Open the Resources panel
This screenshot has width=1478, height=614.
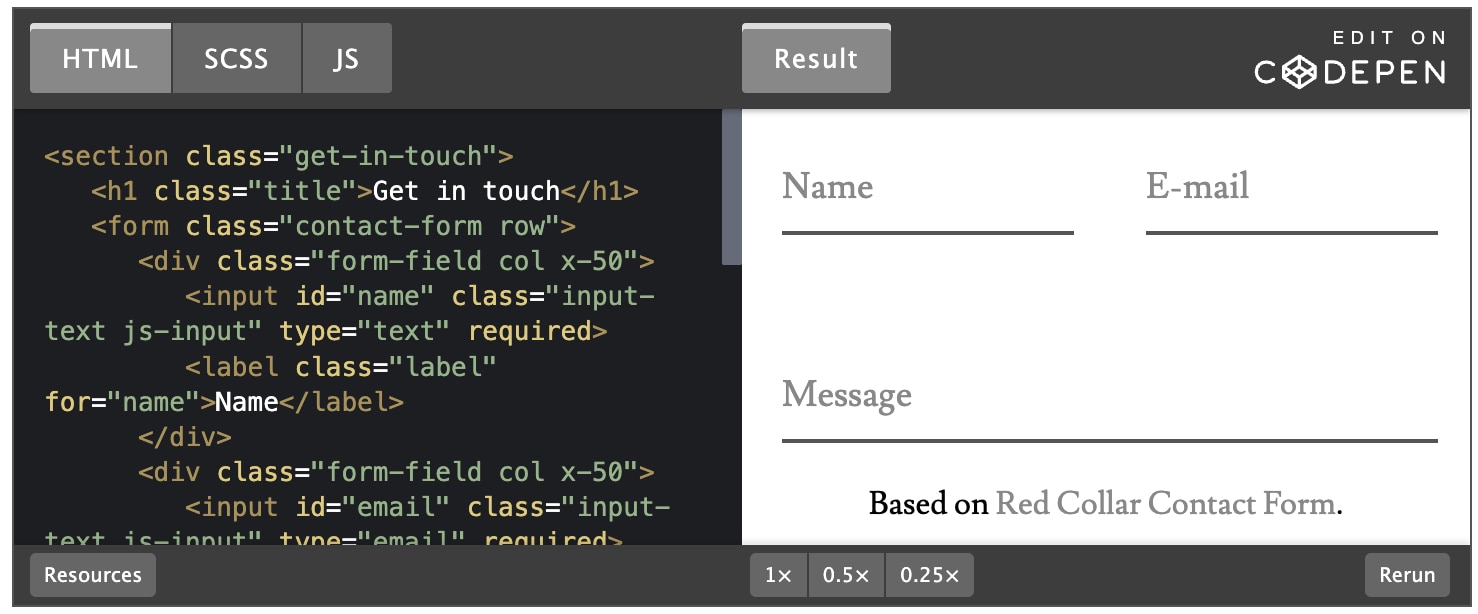(x=93, y=575)
